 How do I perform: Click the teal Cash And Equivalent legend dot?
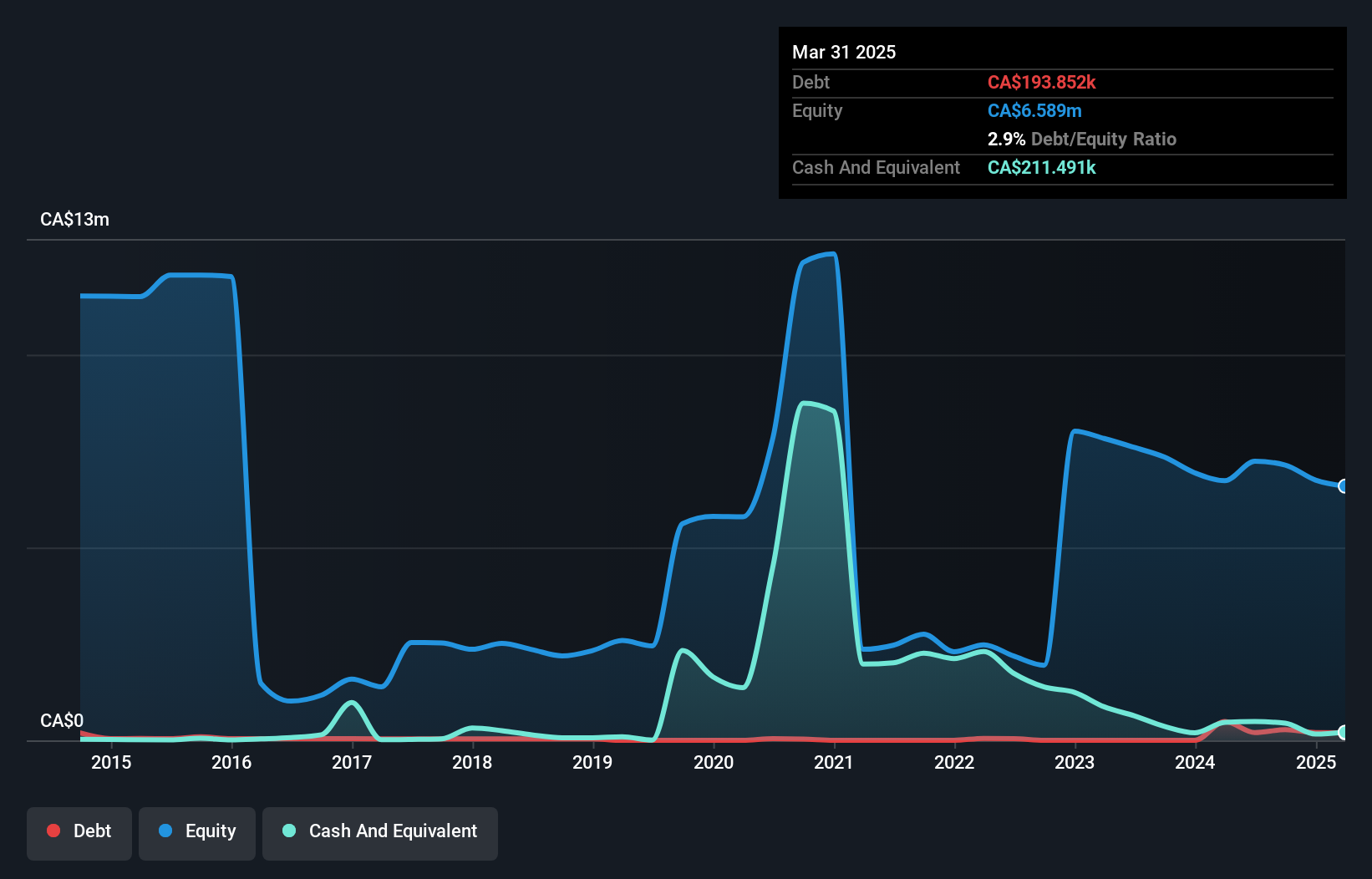(289, 831)
